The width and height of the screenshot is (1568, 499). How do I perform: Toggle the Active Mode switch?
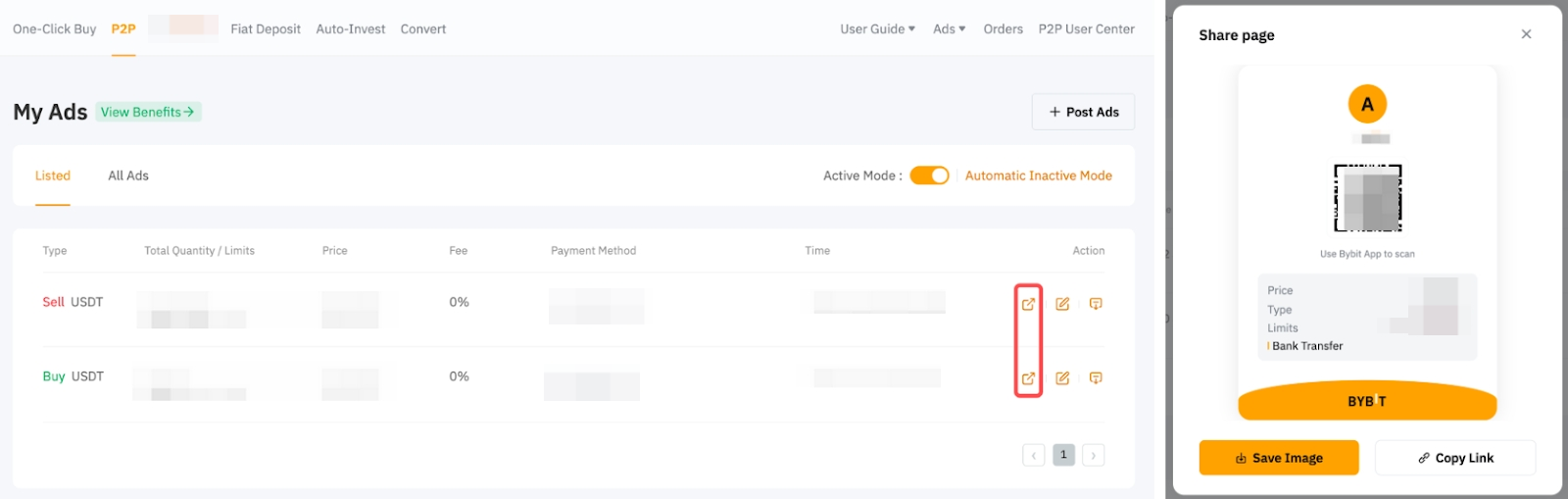coord(929,175)
